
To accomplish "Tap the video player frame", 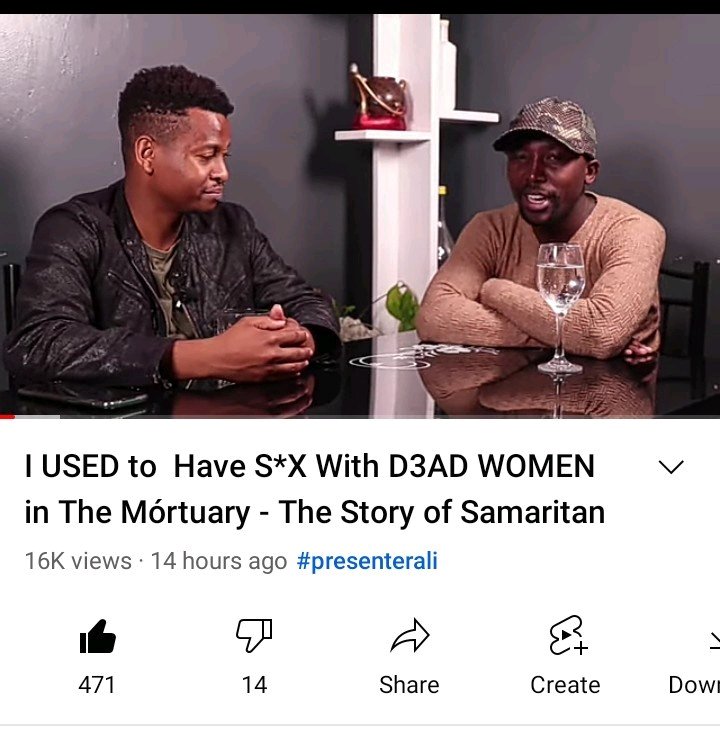I will coord(360,216).
